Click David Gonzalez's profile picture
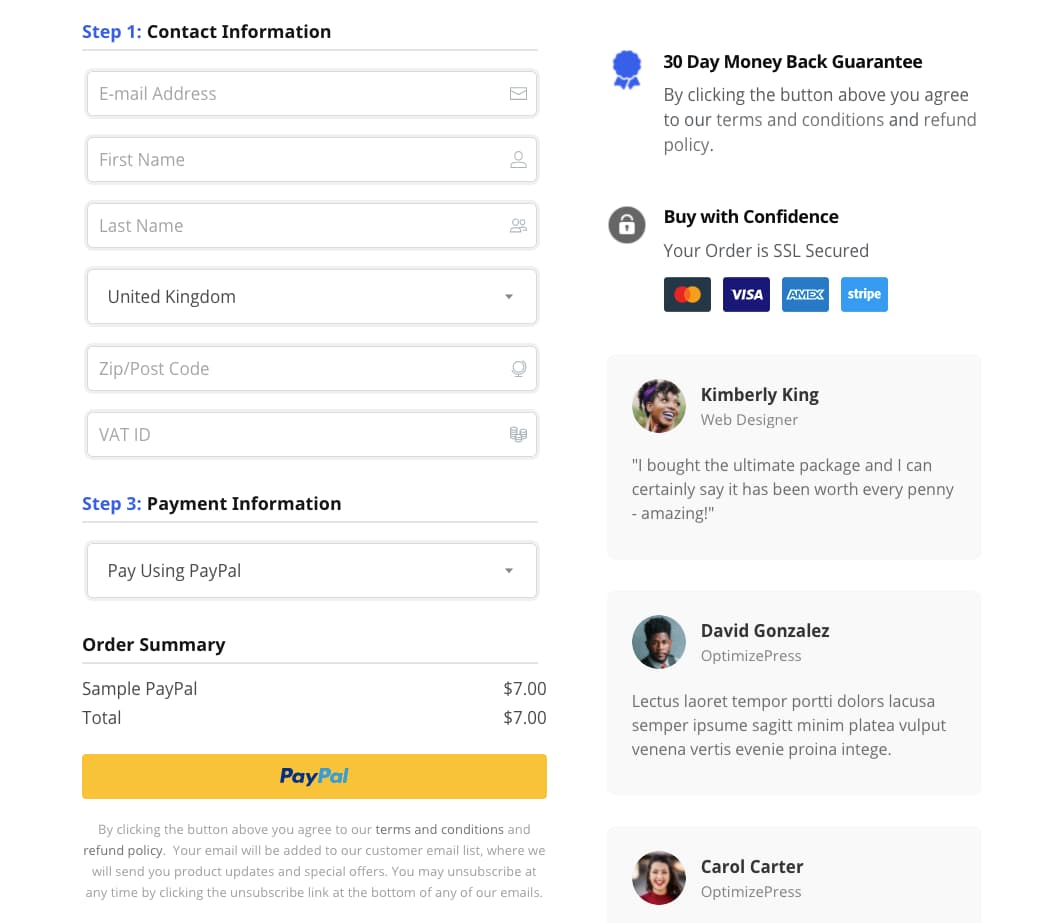 658,642
